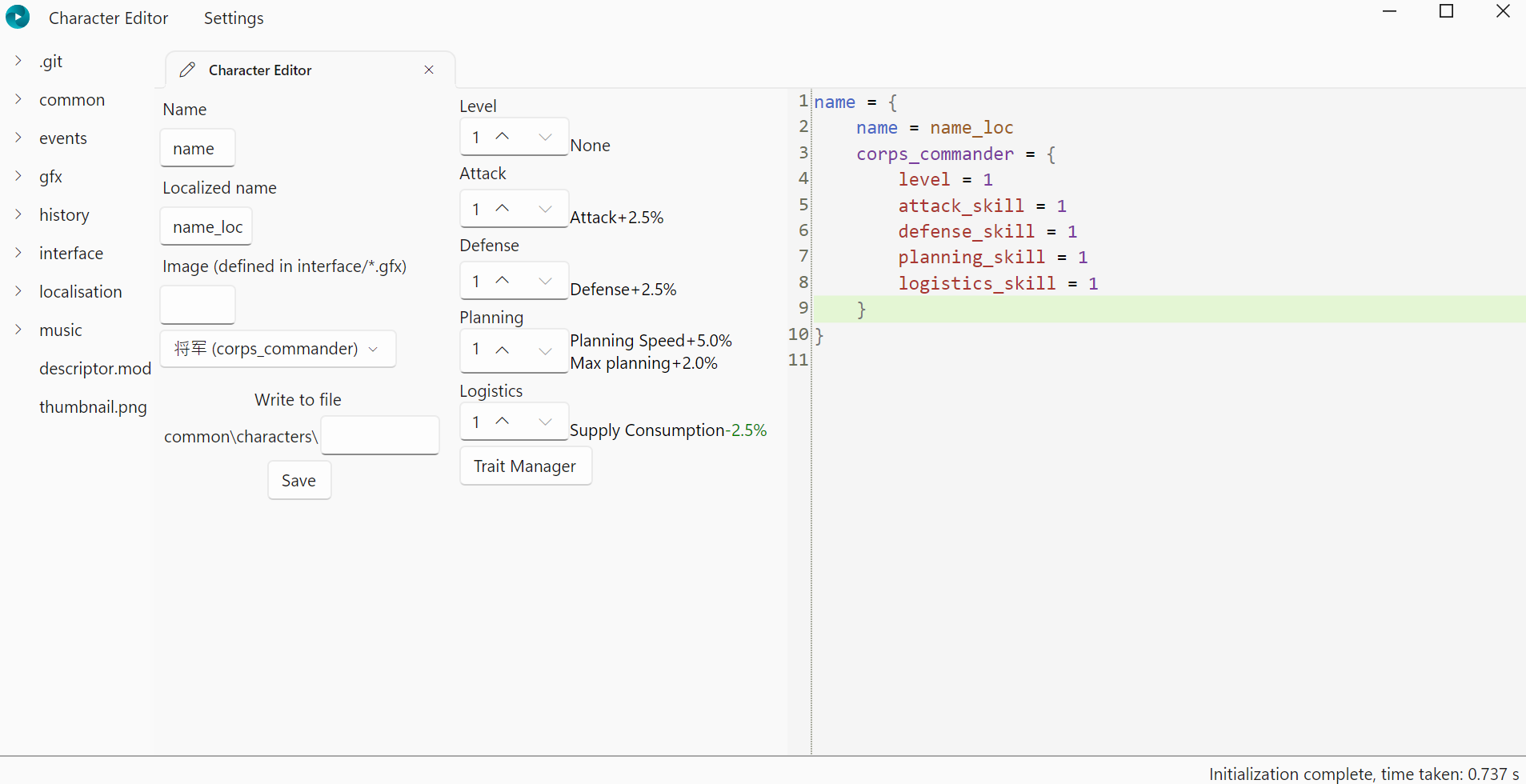Expand the history folder
Screen dimensions: 1526x784
coord(18,214)
